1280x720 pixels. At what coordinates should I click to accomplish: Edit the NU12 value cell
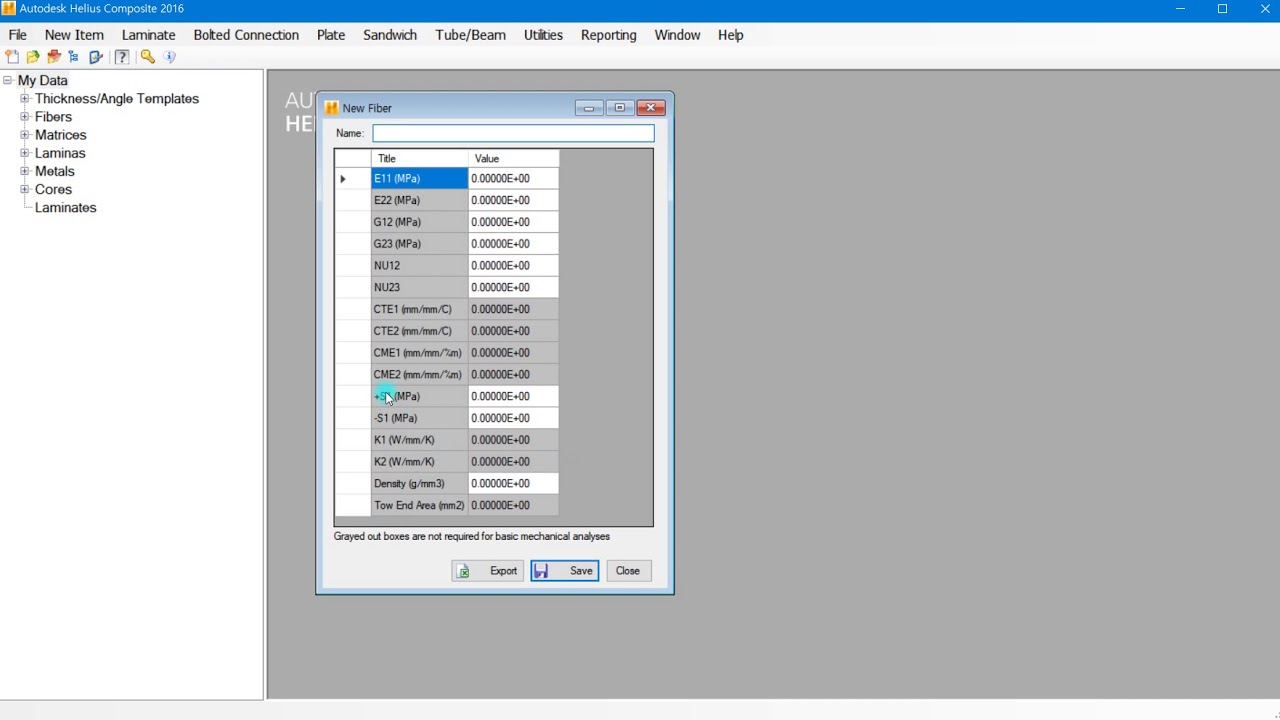513,266
